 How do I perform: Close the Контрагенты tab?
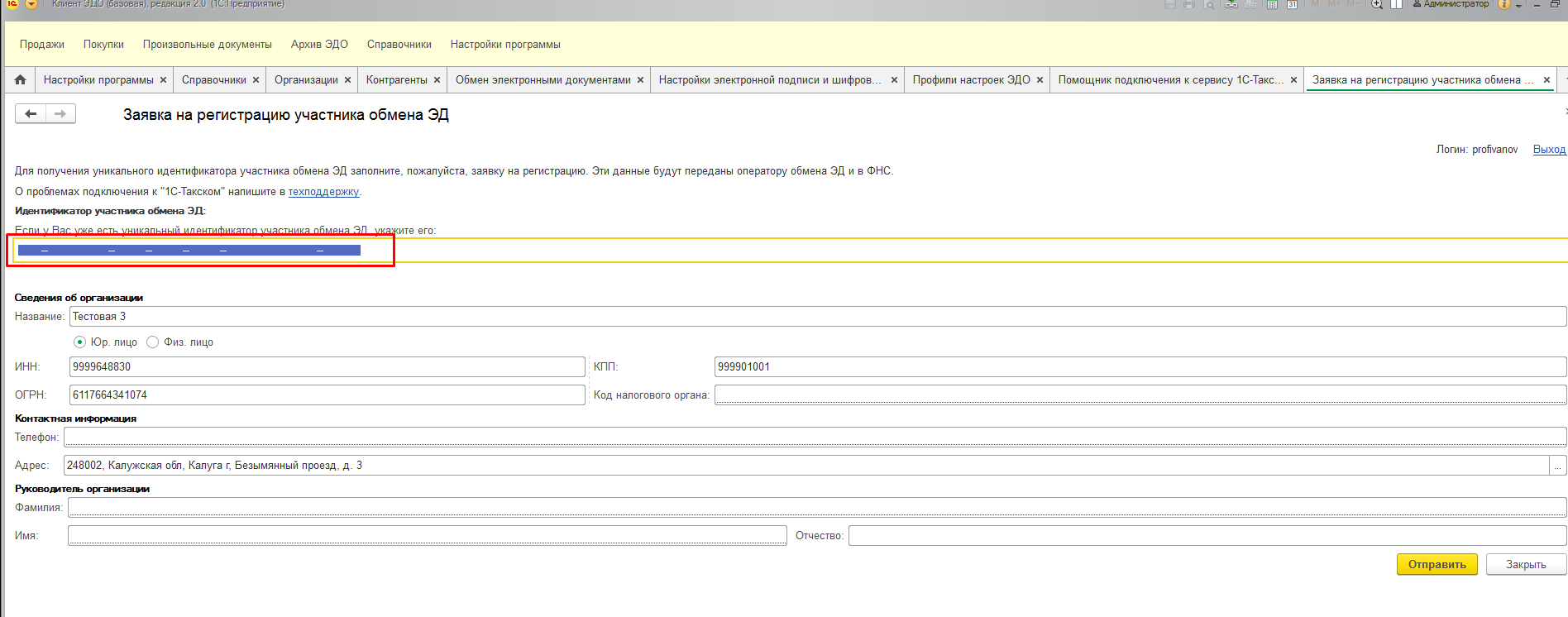pos(437,80)
